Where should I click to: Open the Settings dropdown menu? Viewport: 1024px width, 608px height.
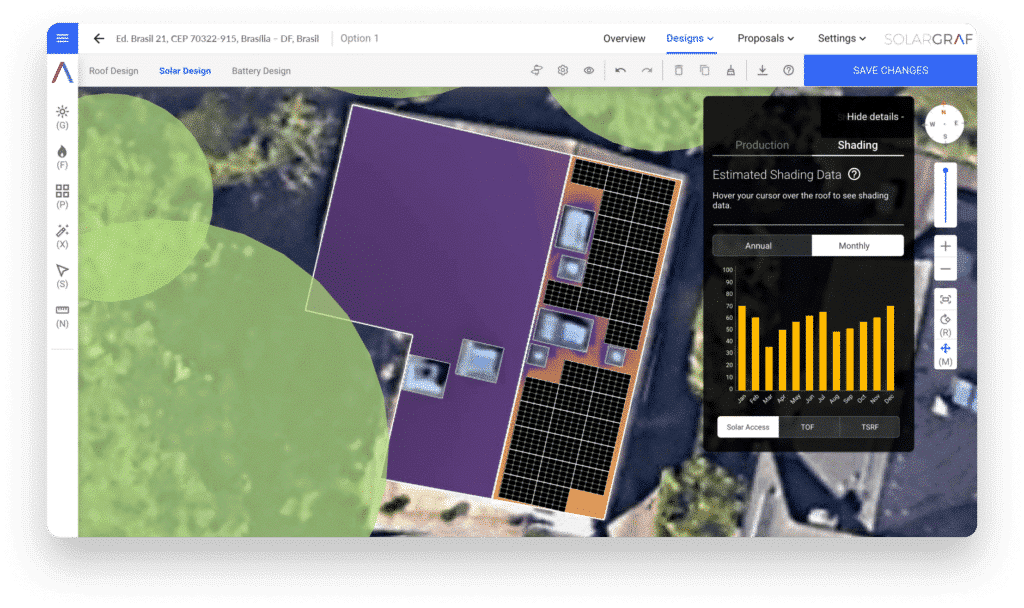(840, 38)
